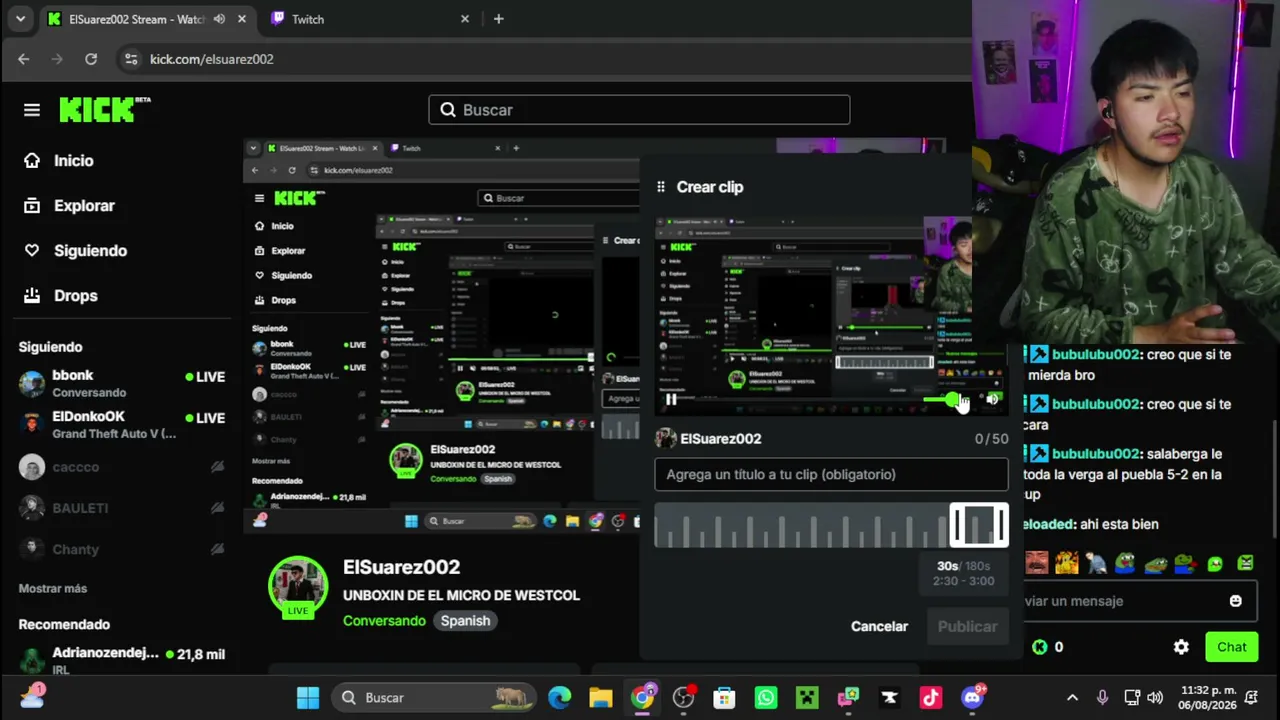Open the Siguiendo page
Screen dimensions: 1280x720
pyautogui.click(x=76, y=251)
